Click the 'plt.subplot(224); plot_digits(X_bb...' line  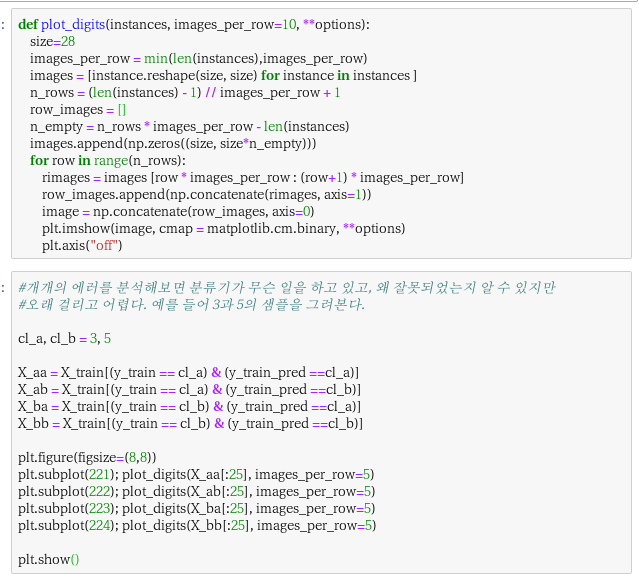click(x=197, y=526)
